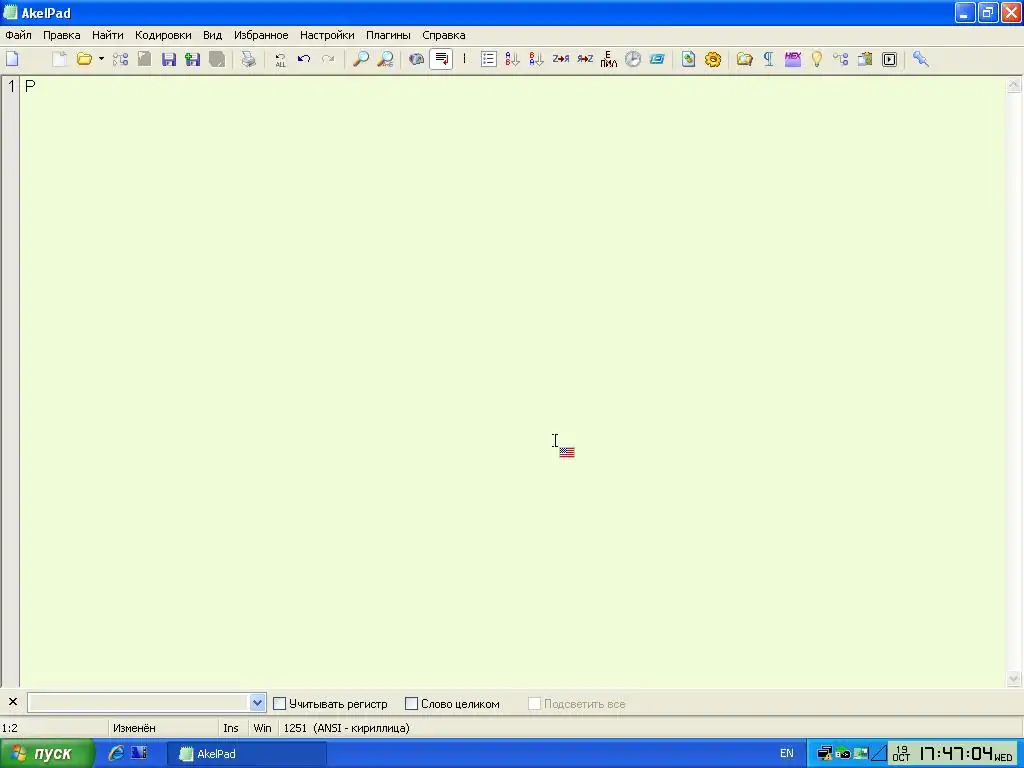Click the EN language indicator in taskbar

[787, 754]
